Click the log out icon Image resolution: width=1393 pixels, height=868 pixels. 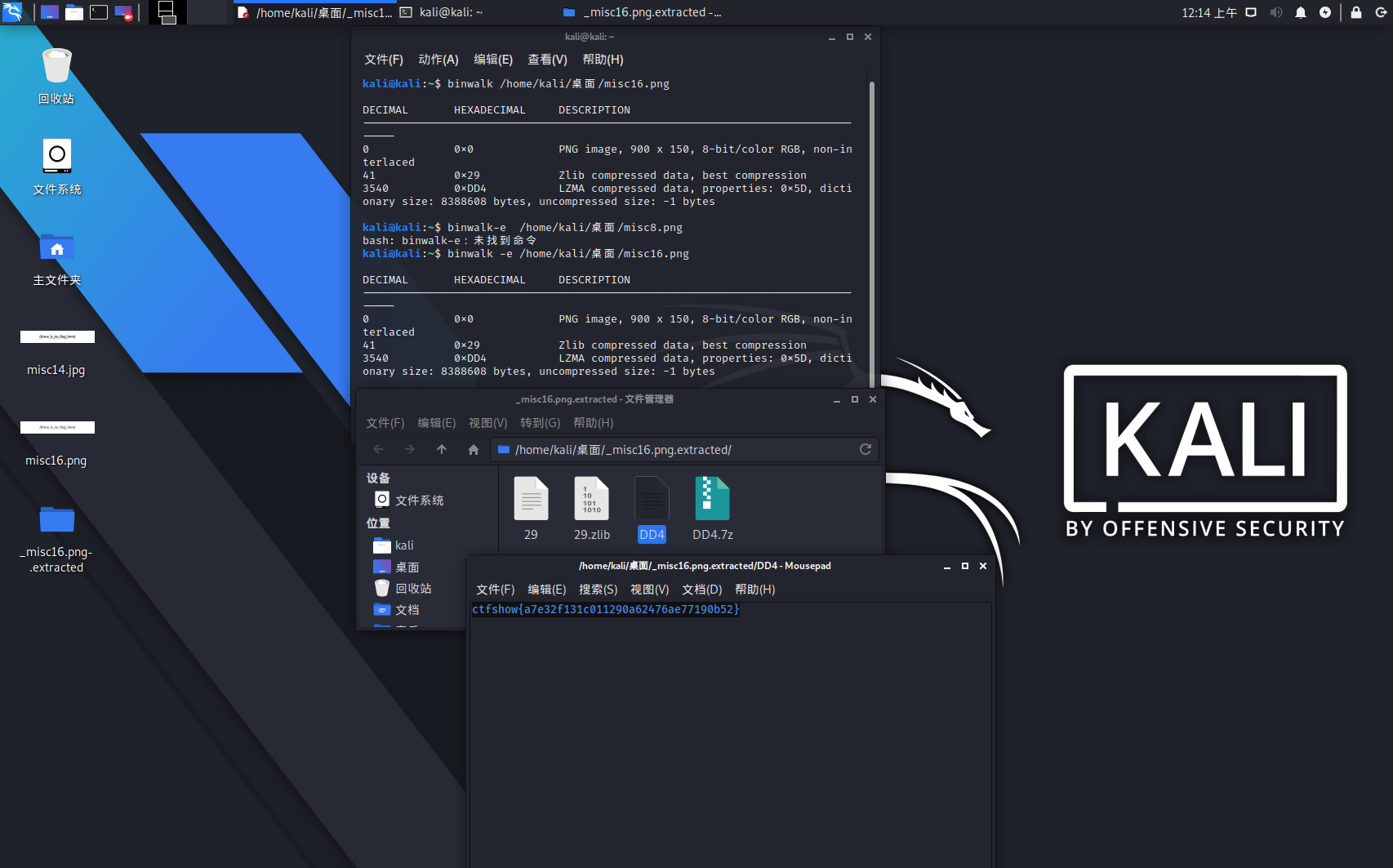[1381, 12]
